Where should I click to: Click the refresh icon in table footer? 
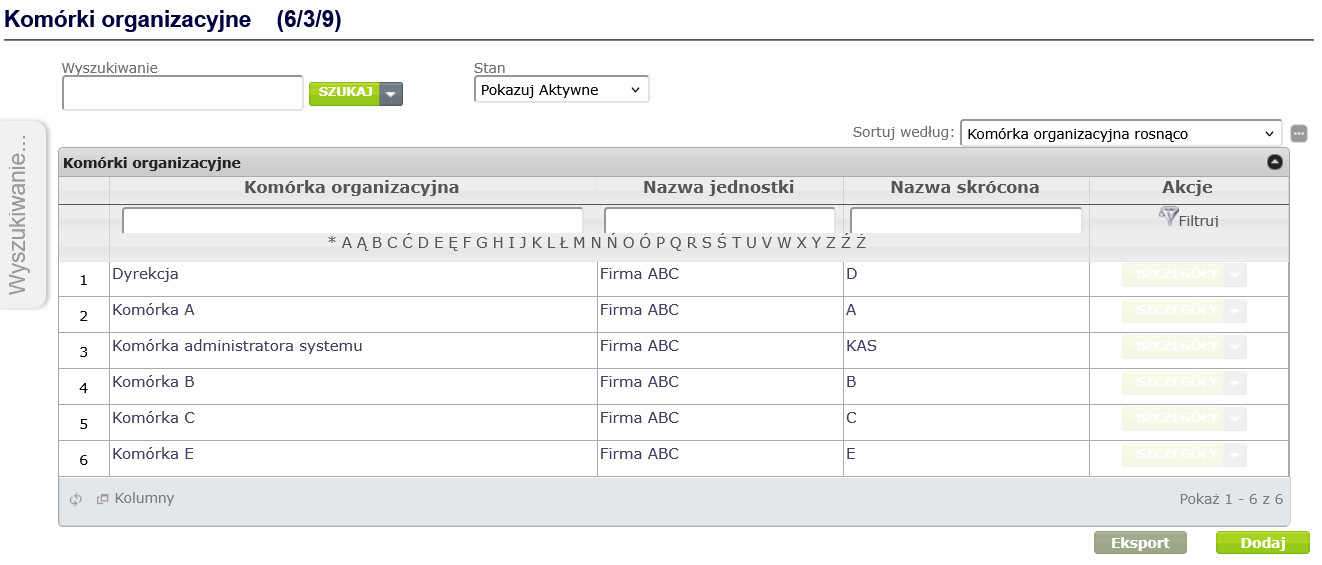(x=75, y=499)
